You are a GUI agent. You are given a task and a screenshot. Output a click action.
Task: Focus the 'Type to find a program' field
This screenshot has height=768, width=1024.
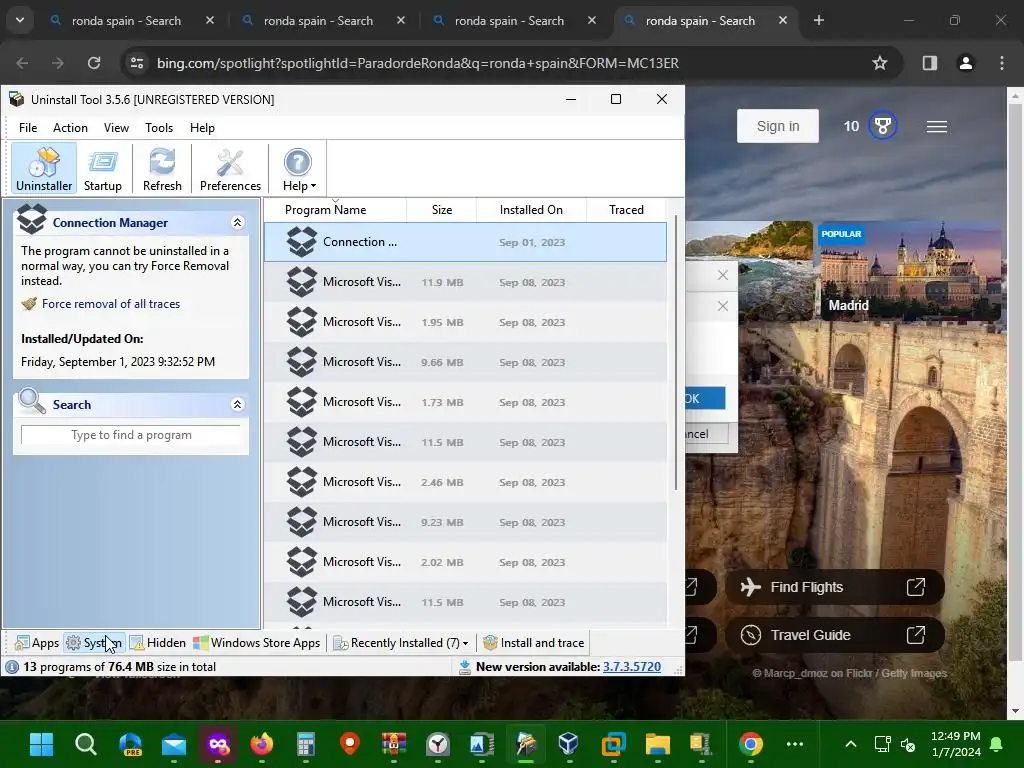tap(131, 435)
